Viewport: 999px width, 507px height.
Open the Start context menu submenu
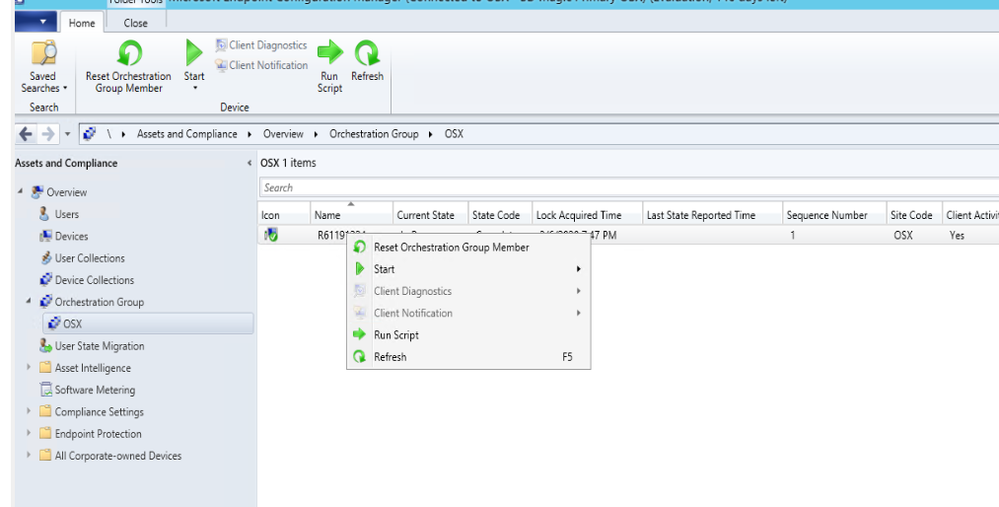coord(468,269)
